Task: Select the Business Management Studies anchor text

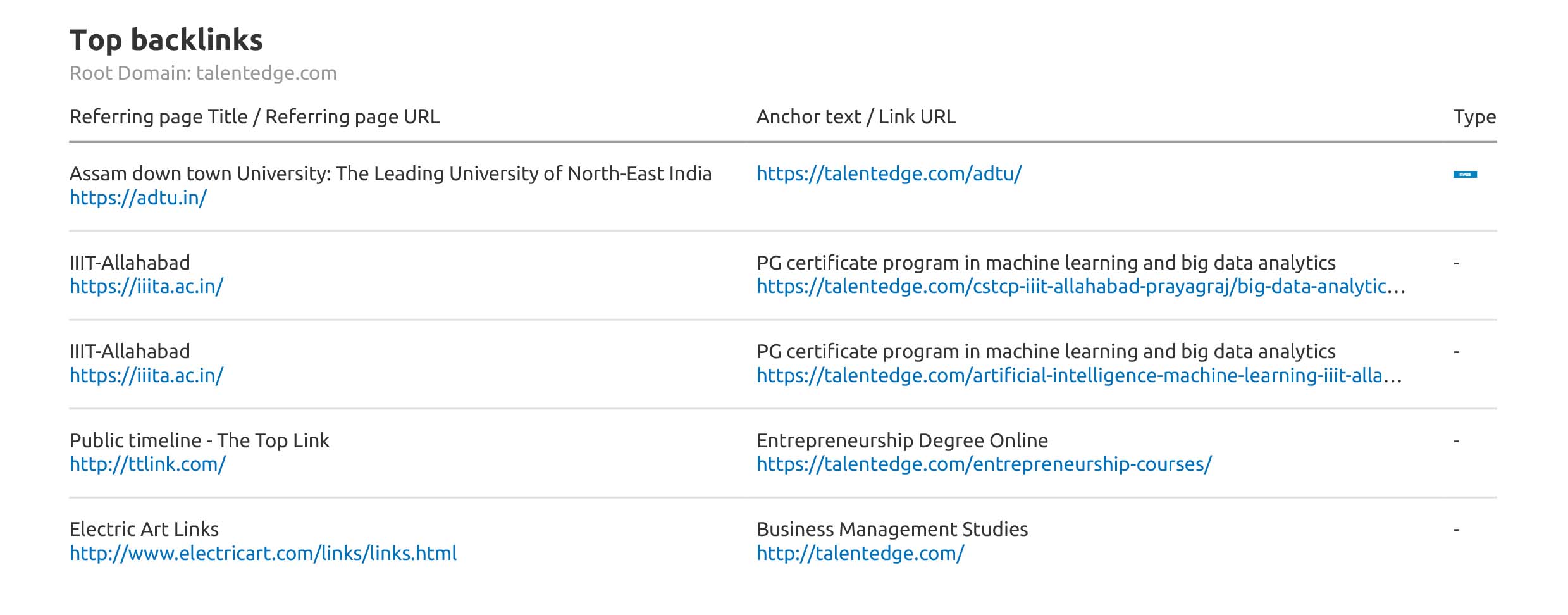Action: click(x=892, y=530)
